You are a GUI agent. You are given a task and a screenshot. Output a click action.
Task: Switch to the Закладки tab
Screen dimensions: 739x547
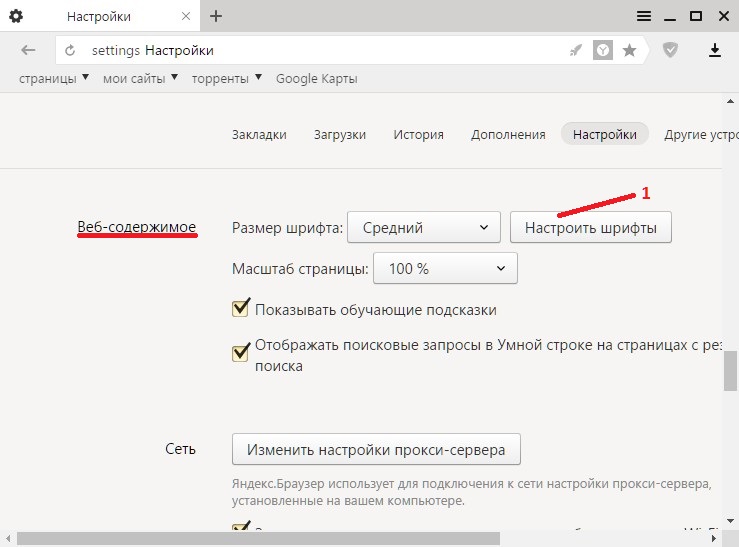tap(259, 135)
